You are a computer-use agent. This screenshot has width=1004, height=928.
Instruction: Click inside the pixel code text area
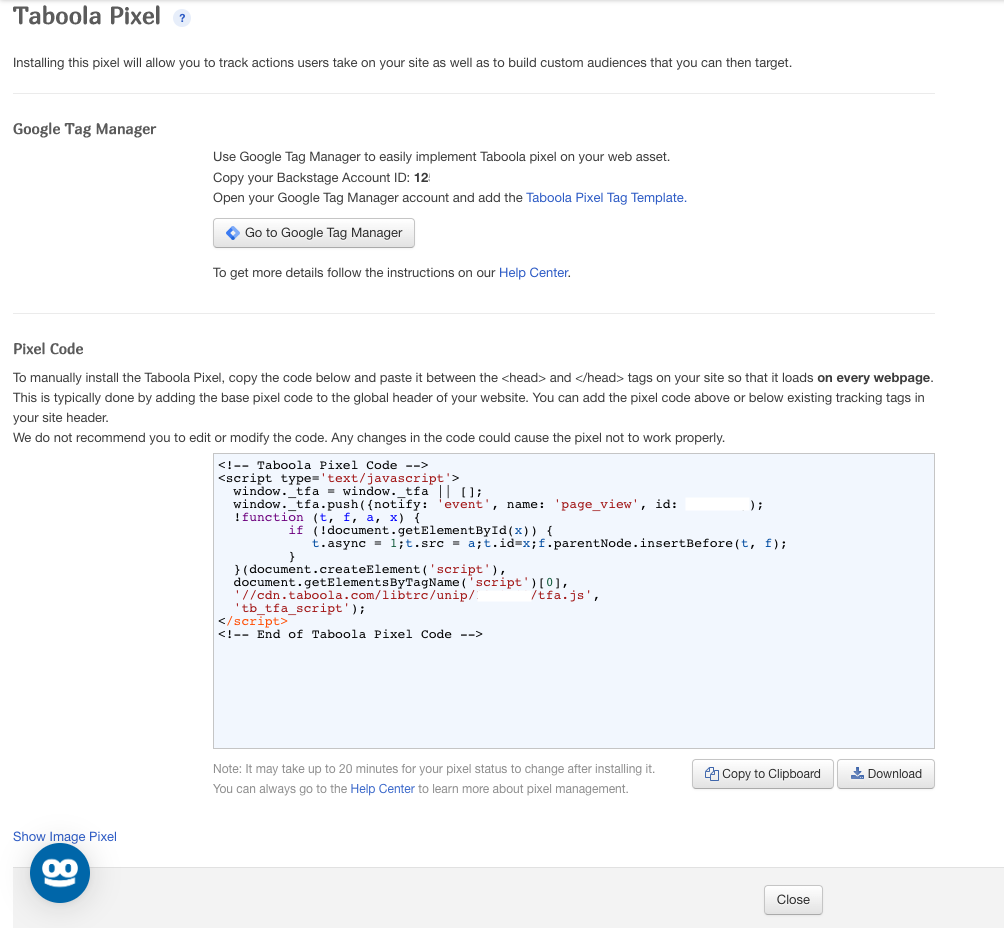pyautogui.click(x=574, y=601)
